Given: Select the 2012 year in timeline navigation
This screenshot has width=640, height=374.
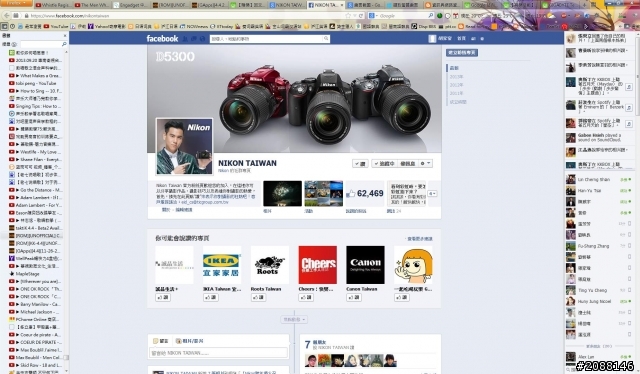Looking at the screenshot, I should click(x=456, y=85).
